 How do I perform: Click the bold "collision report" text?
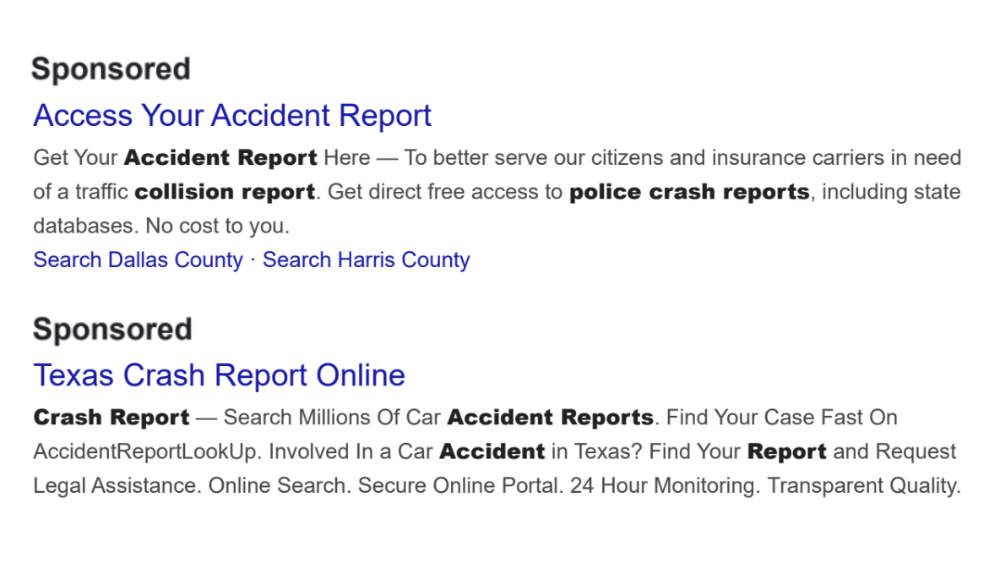pos(225,192)
